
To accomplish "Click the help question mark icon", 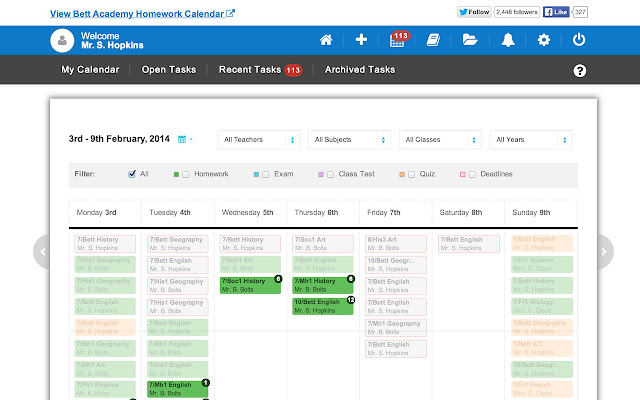I will pyautogui.click(x=579, y=71).
